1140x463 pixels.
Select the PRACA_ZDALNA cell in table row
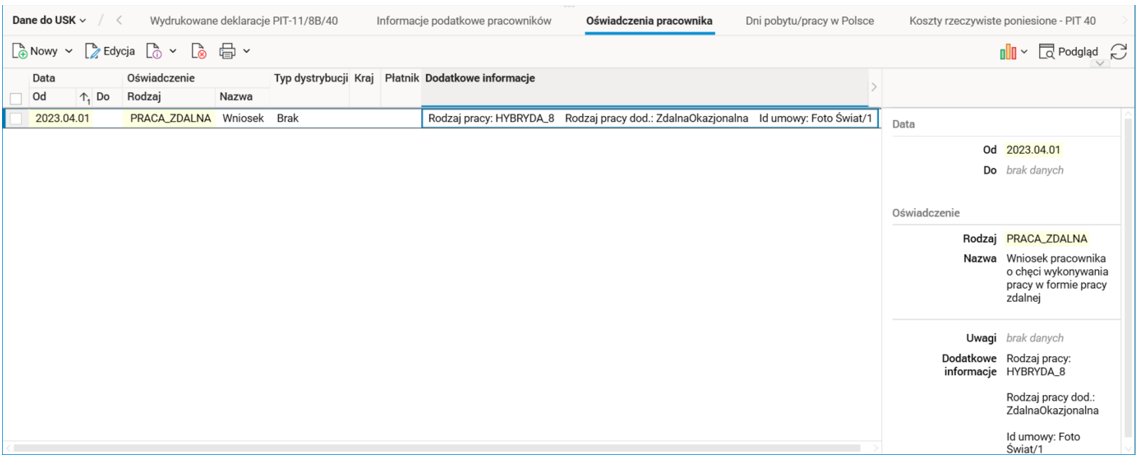click(171, 118)
